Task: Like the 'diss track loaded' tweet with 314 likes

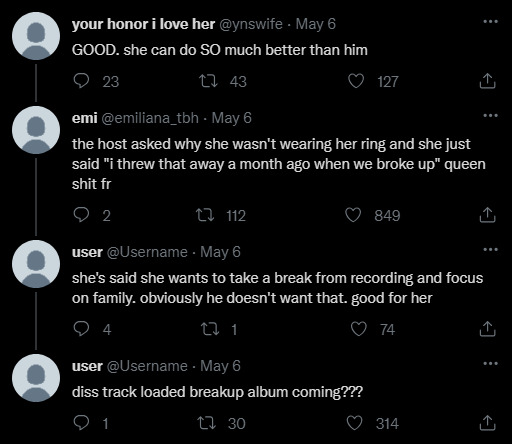Action: coord(354,423)
